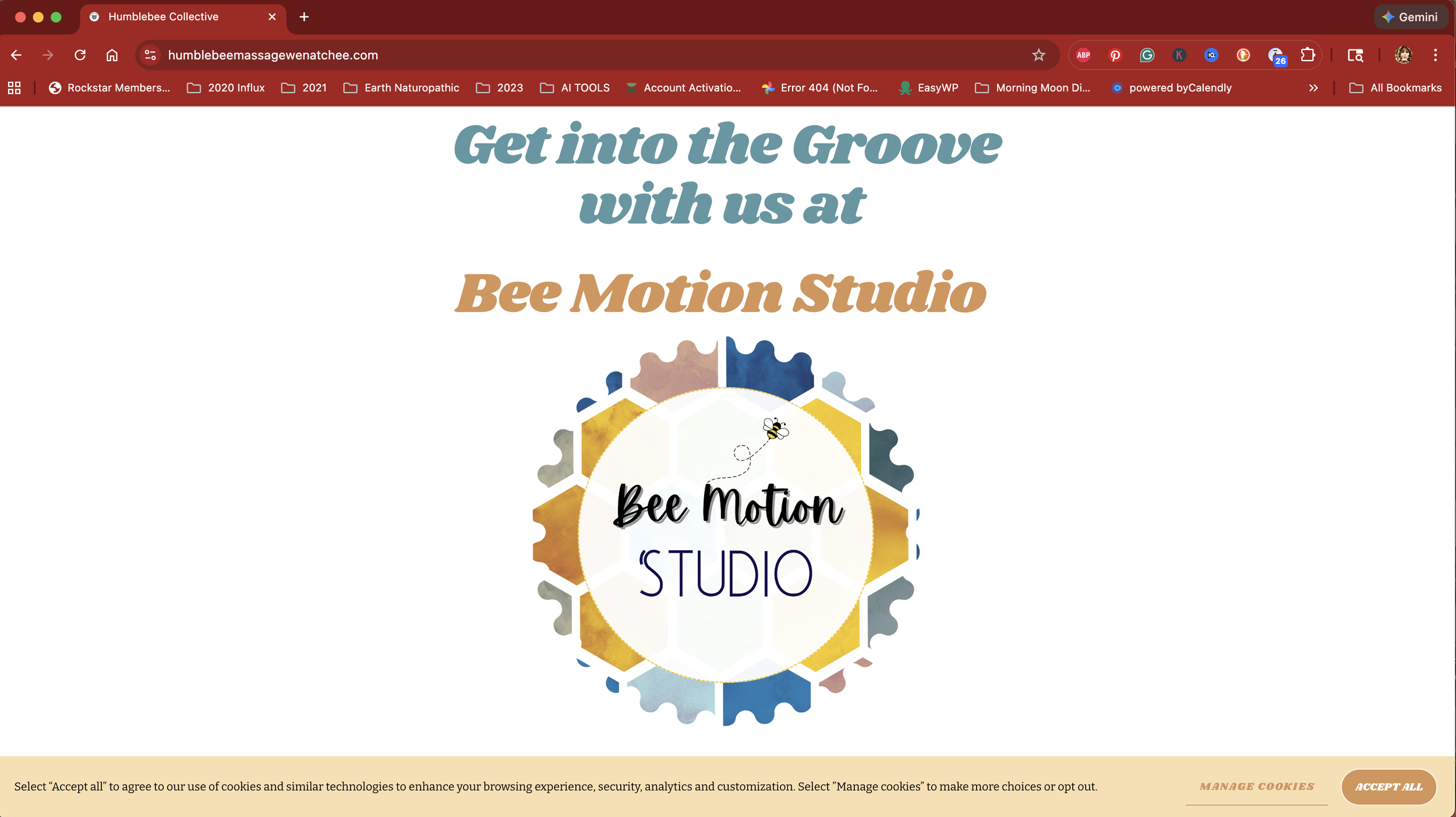Bookmark this page with star icon

tap(1038, 55)
